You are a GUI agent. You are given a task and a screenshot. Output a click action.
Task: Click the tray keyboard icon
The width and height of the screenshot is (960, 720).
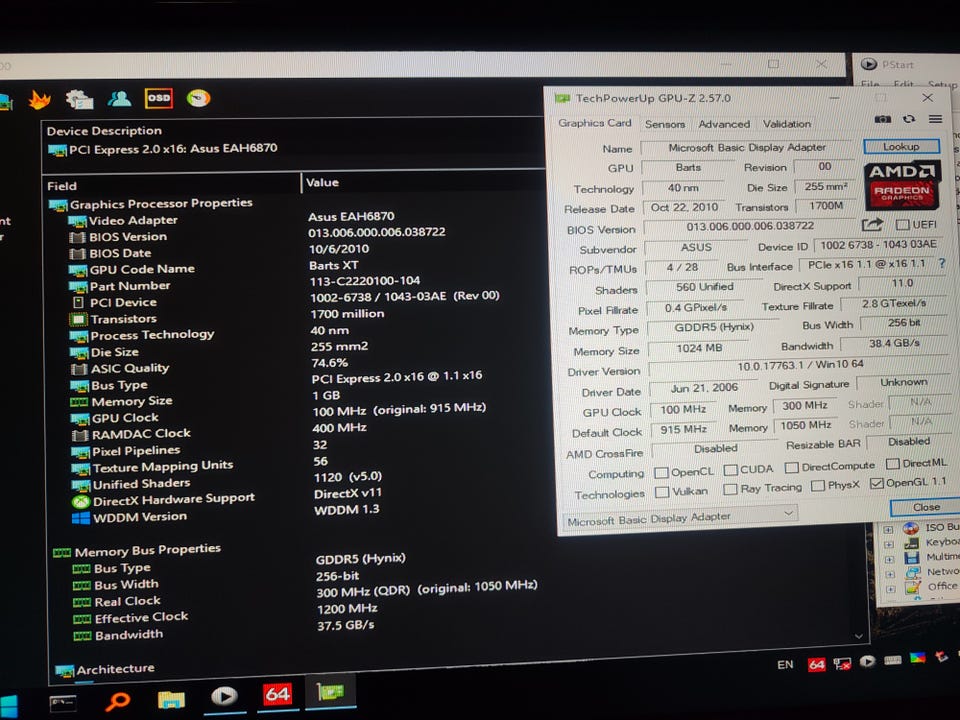tap(893, 660)
